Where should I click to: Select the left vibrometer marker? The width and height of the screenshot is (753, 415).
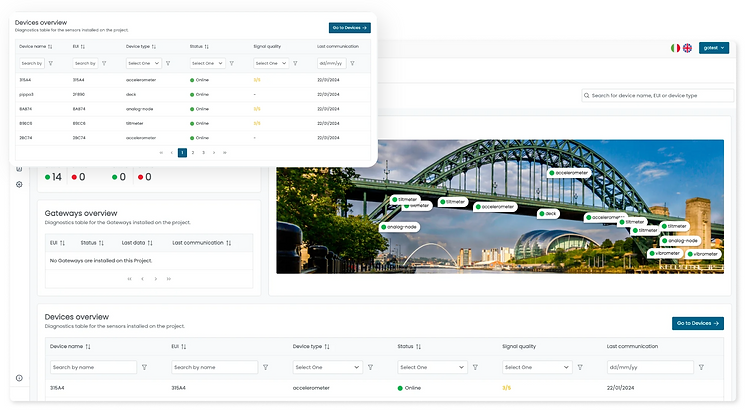point(665,253)
